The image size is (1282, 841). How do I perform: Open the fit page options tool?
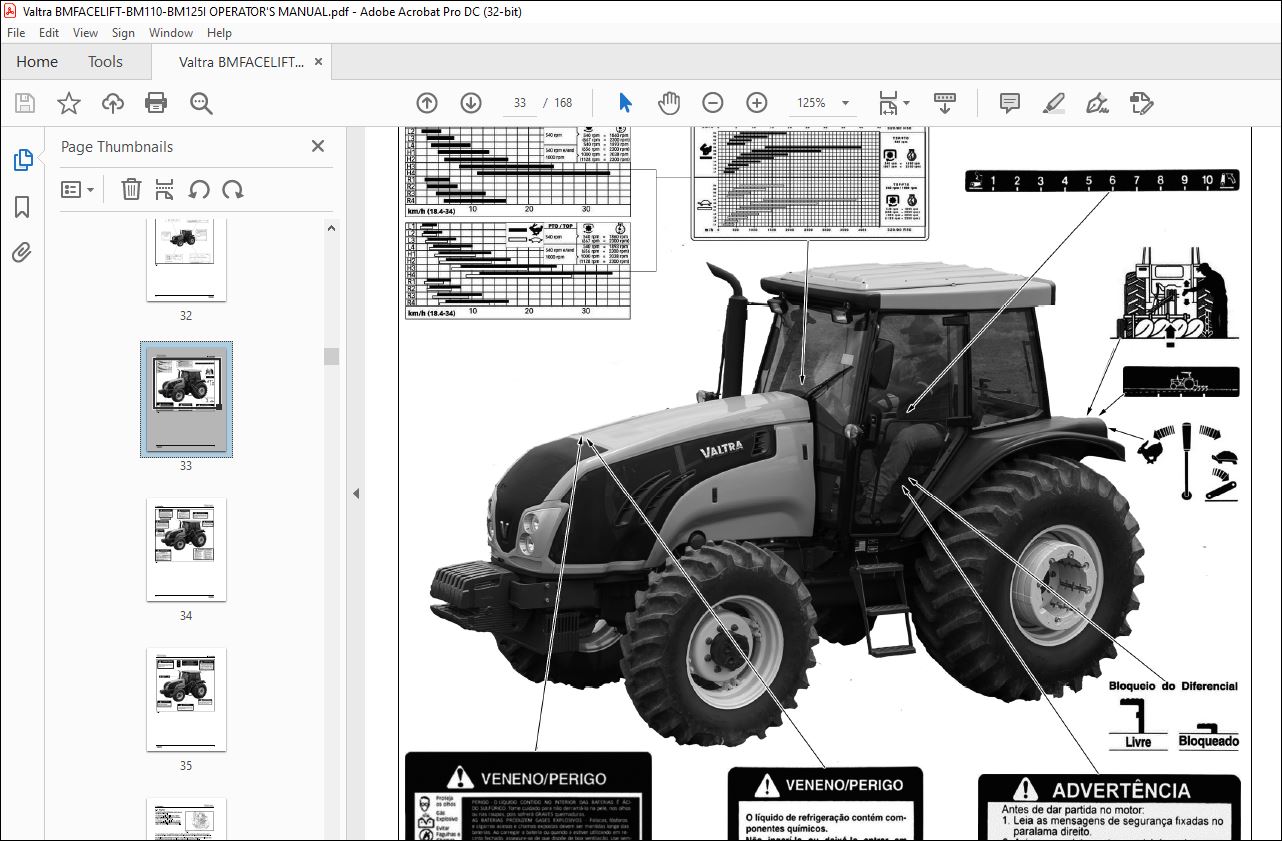893,103
